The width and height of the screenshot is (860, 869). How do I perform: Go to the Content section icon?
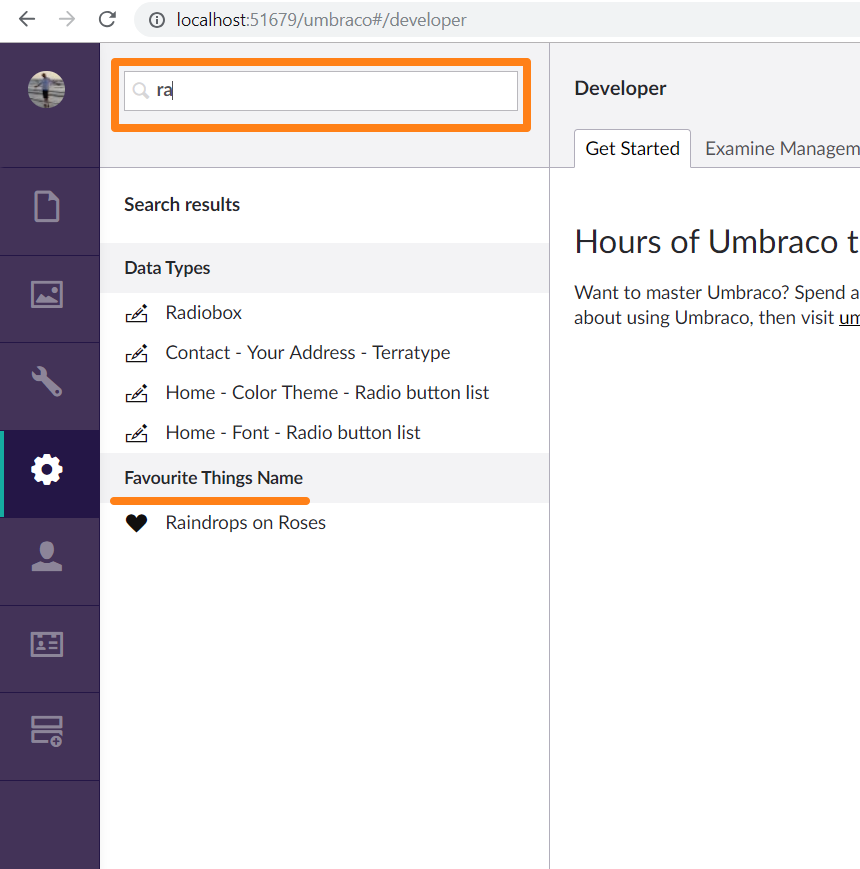[47, 206]
